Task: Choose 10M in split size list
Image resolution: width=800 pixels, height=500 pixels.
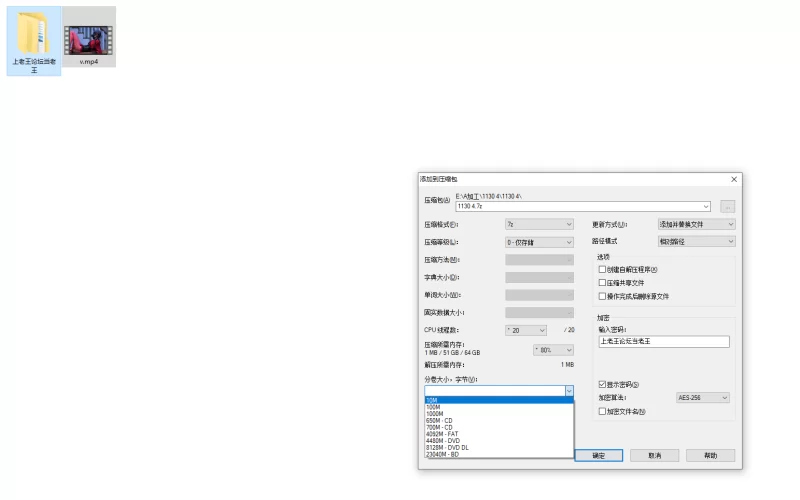Action: pyautogui.click(x=499, y=401)
